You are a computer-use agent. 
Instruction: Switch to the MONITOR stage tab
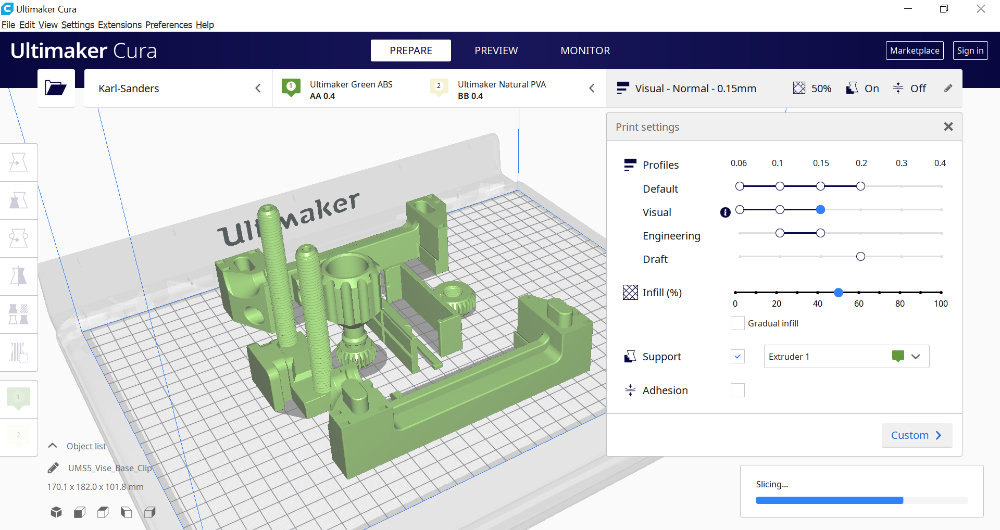click(585, 50)
